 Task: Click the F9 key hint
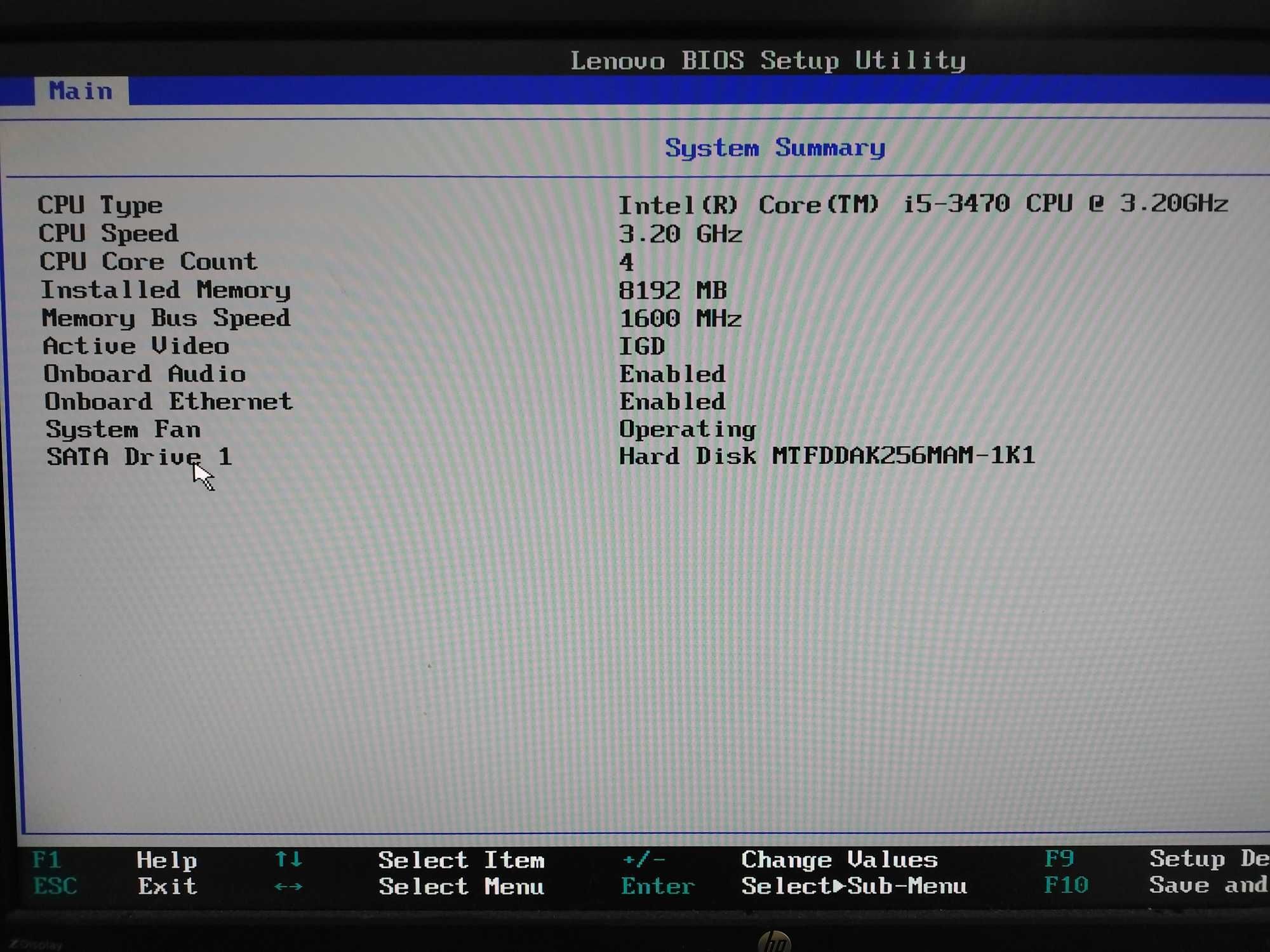(x=1059, y=859)
